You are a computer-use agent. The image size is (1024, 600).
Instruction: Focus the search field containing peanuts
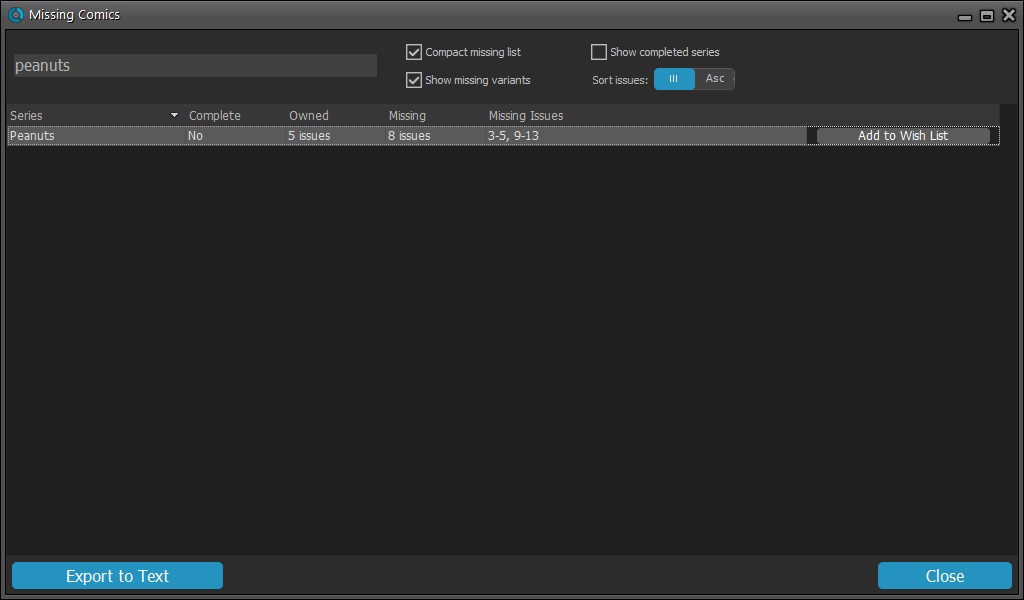click(195, 66)
